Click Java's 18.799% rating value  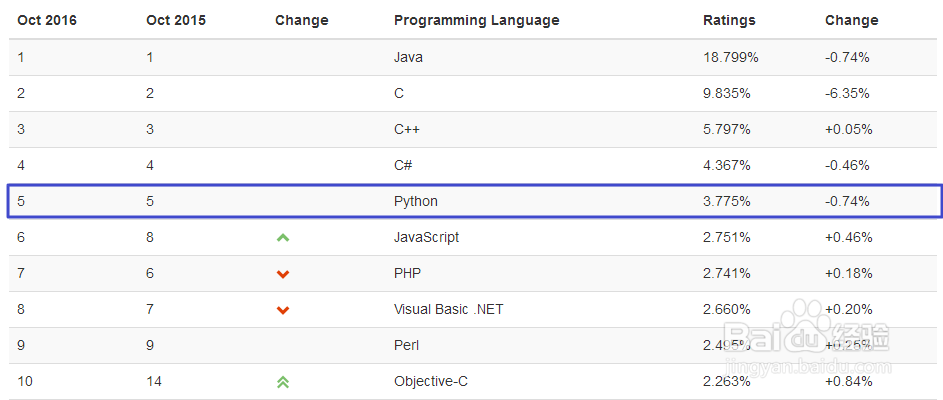click(x=731, y=57)
